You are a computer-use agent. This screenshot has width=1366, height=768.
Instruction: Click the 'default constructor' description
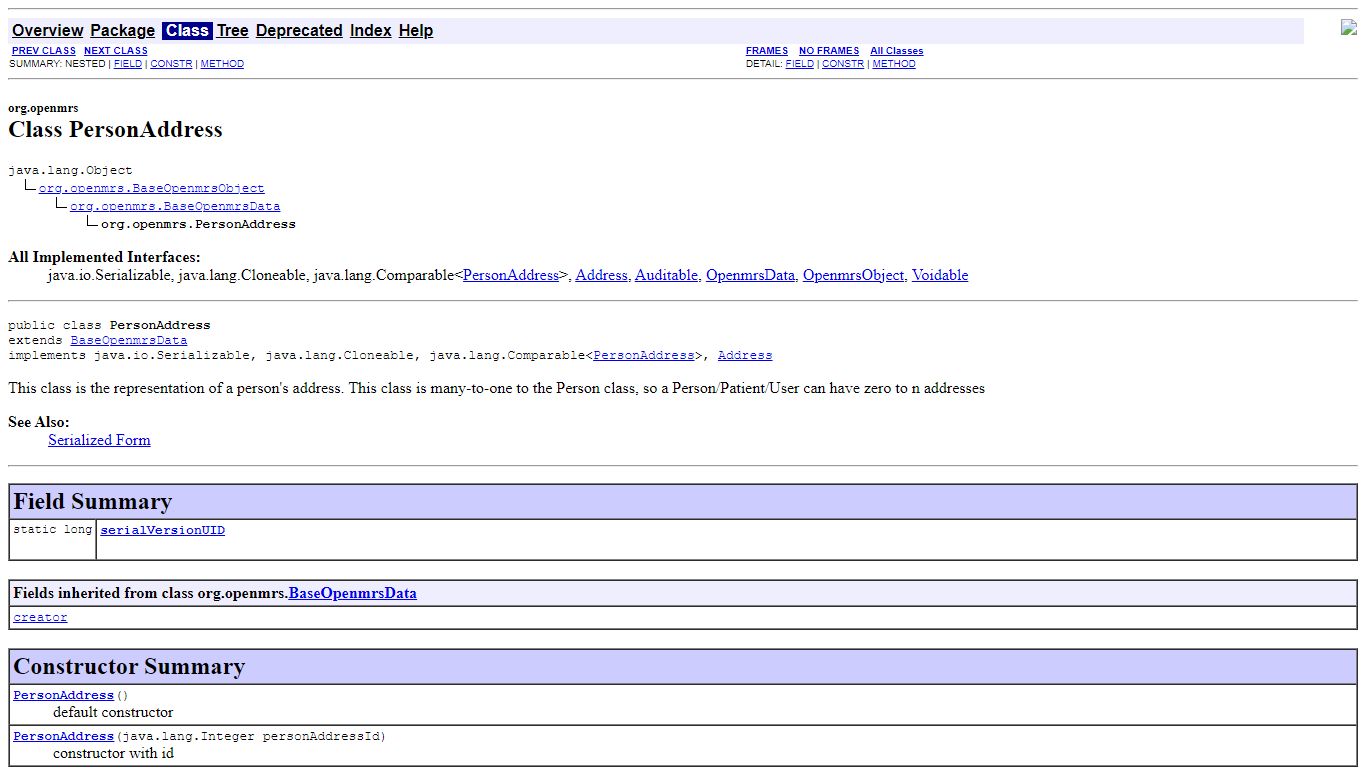[113, 712]
